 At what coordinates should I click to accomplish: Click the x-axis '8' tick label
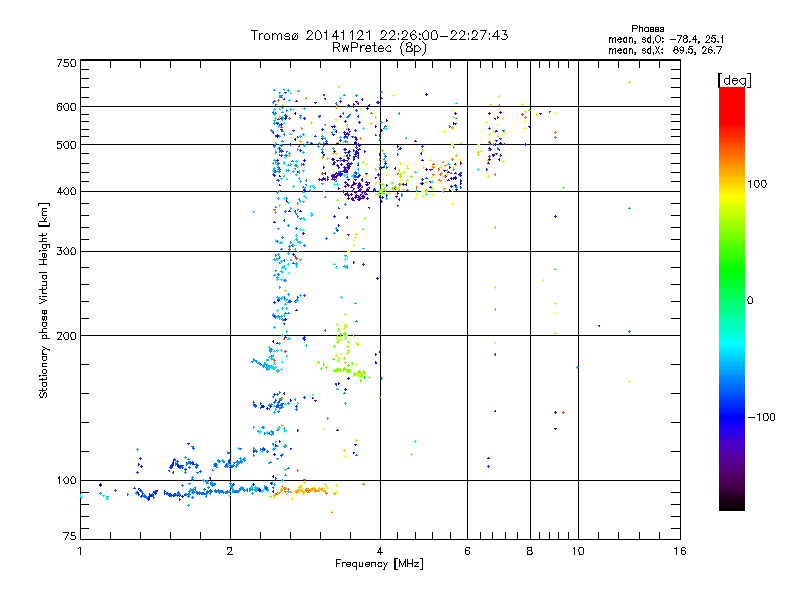[530, 551]
